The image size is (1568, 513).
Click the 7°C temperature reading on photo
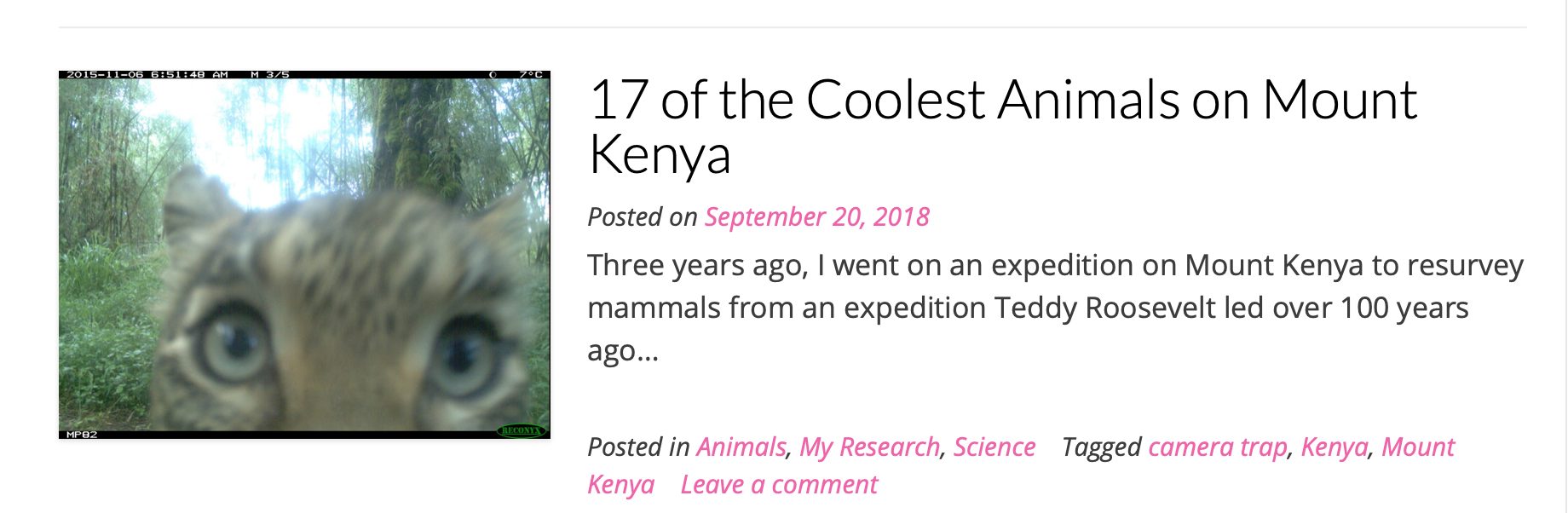531,75
